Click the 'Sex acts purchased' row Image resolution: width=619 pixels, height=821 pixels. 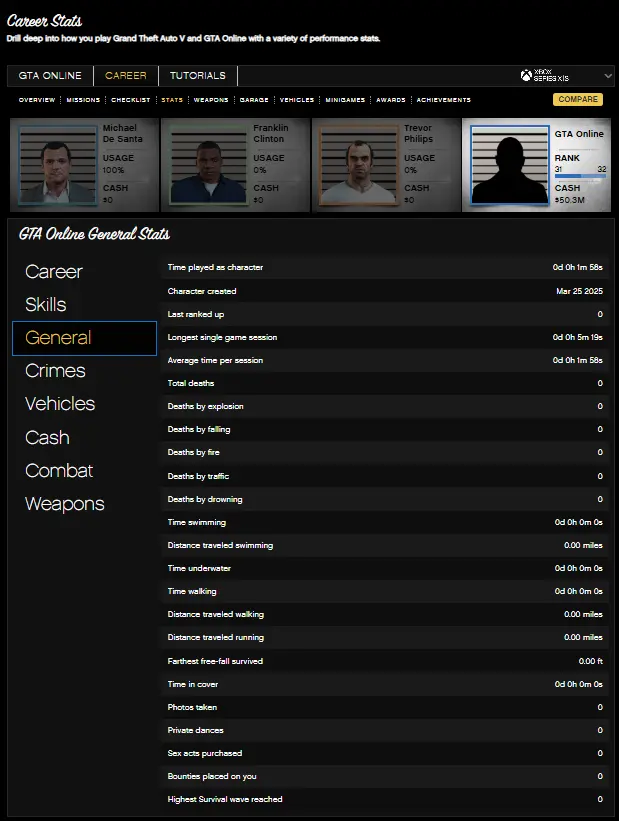coord(385,753)
